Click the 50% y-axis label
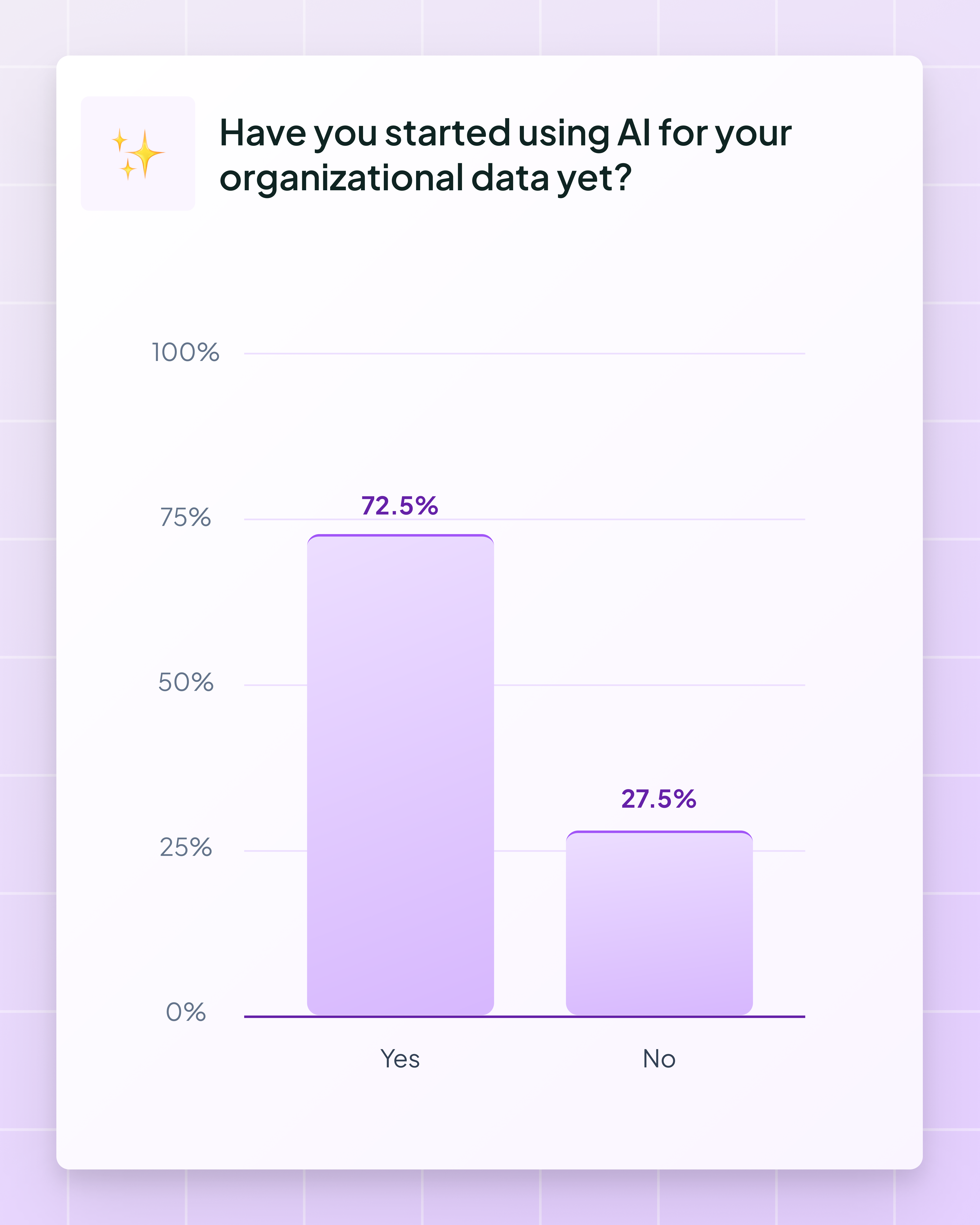Image resolution: width=980 pixels, height=1225 pixels. 185,682
